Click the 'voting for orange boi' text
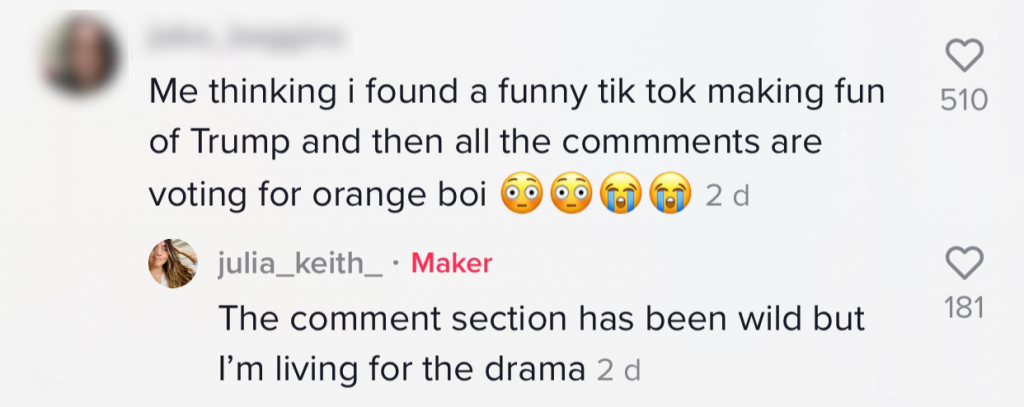 pyautogui.click(x=322, y=196)
